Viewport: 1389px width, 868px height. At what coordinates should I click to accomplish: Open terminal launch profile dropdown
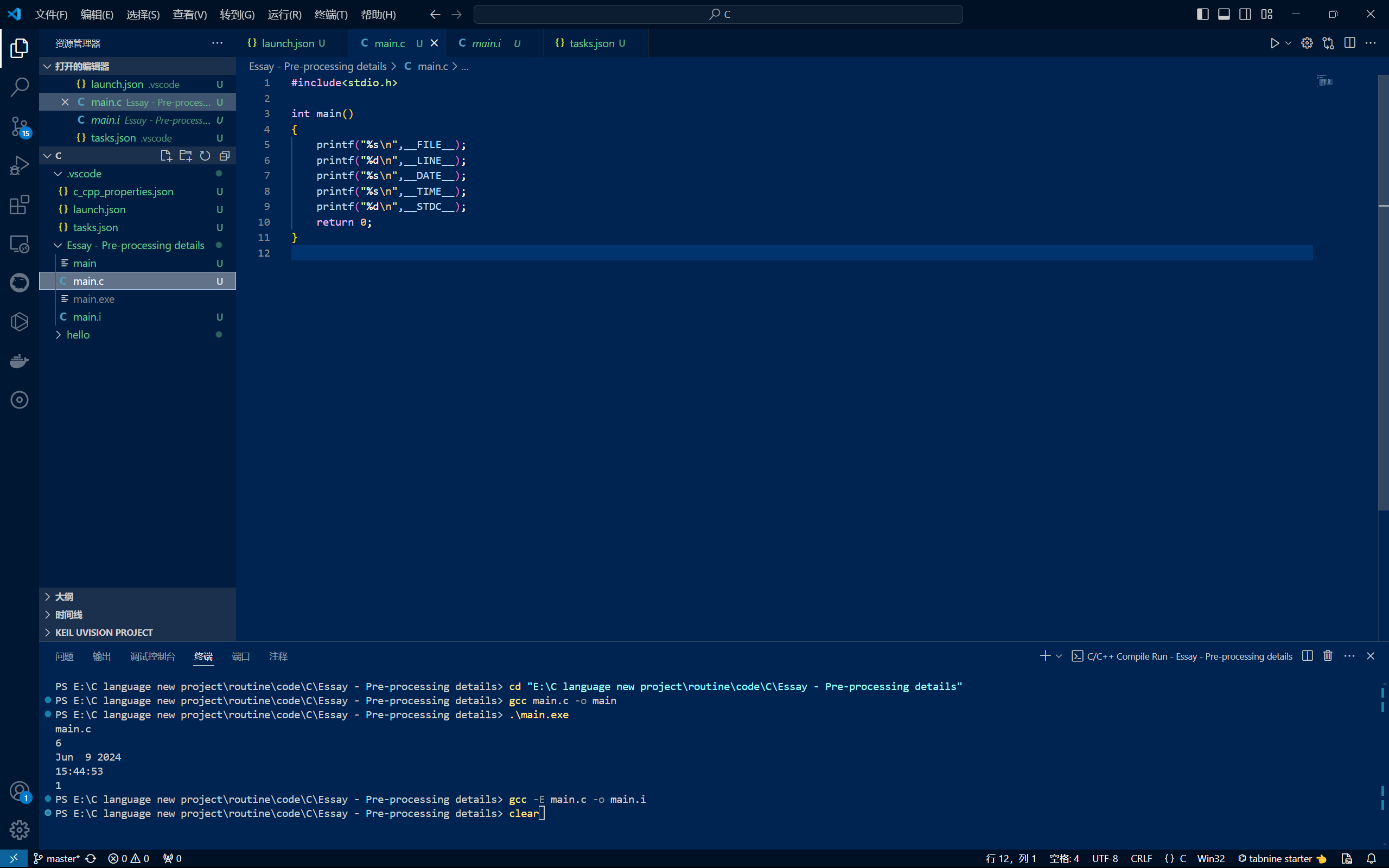[x=1059, y=655]
